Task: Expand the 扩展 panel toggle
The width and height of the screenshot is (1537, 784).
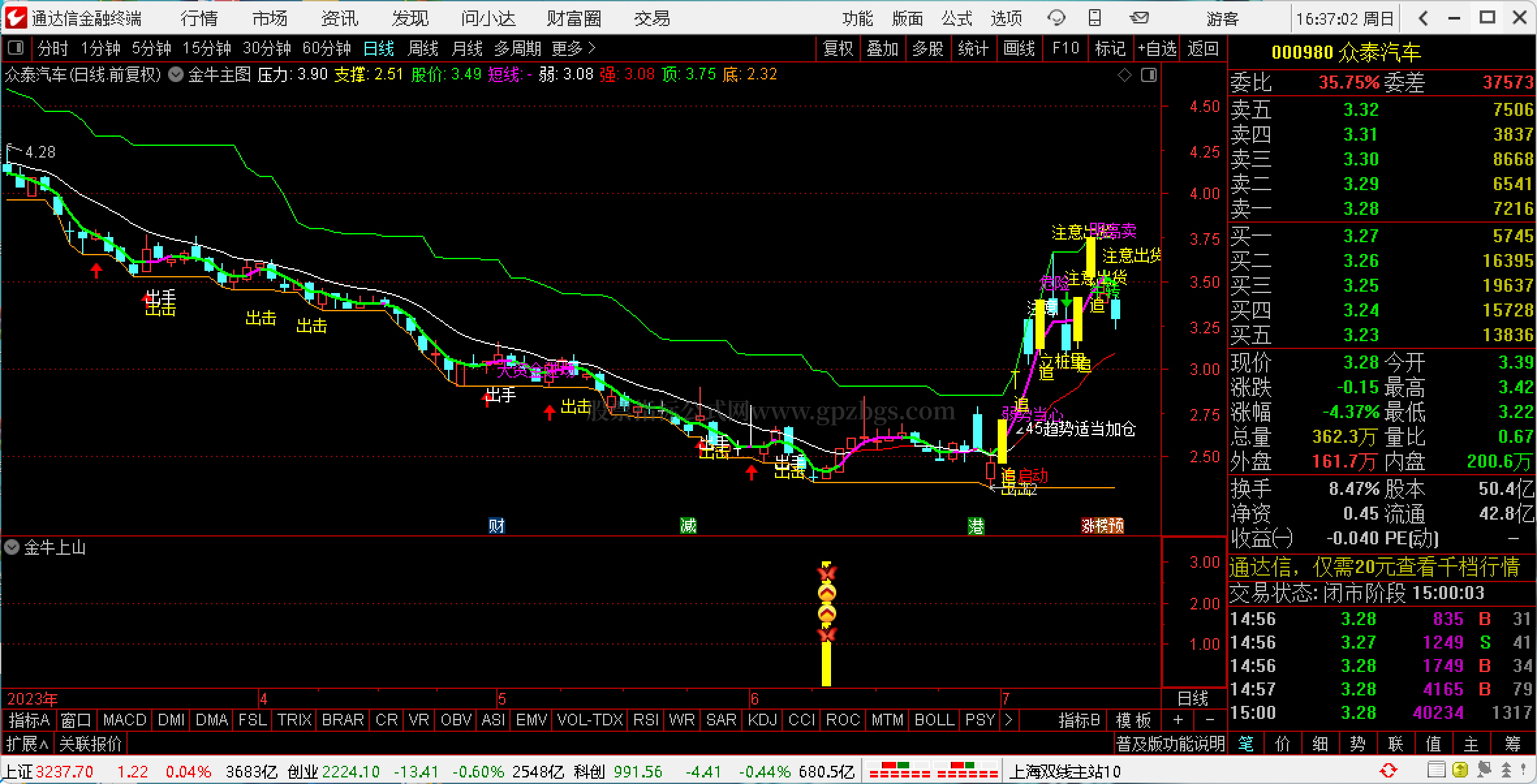Action: (27, 743)
